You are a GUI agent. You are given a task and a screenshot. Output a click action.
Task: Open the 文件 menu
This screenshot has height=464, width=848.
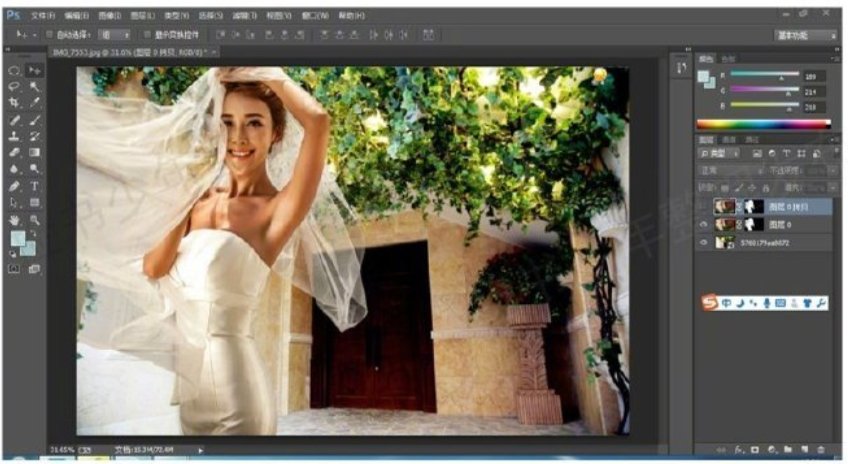pos(43,17)
